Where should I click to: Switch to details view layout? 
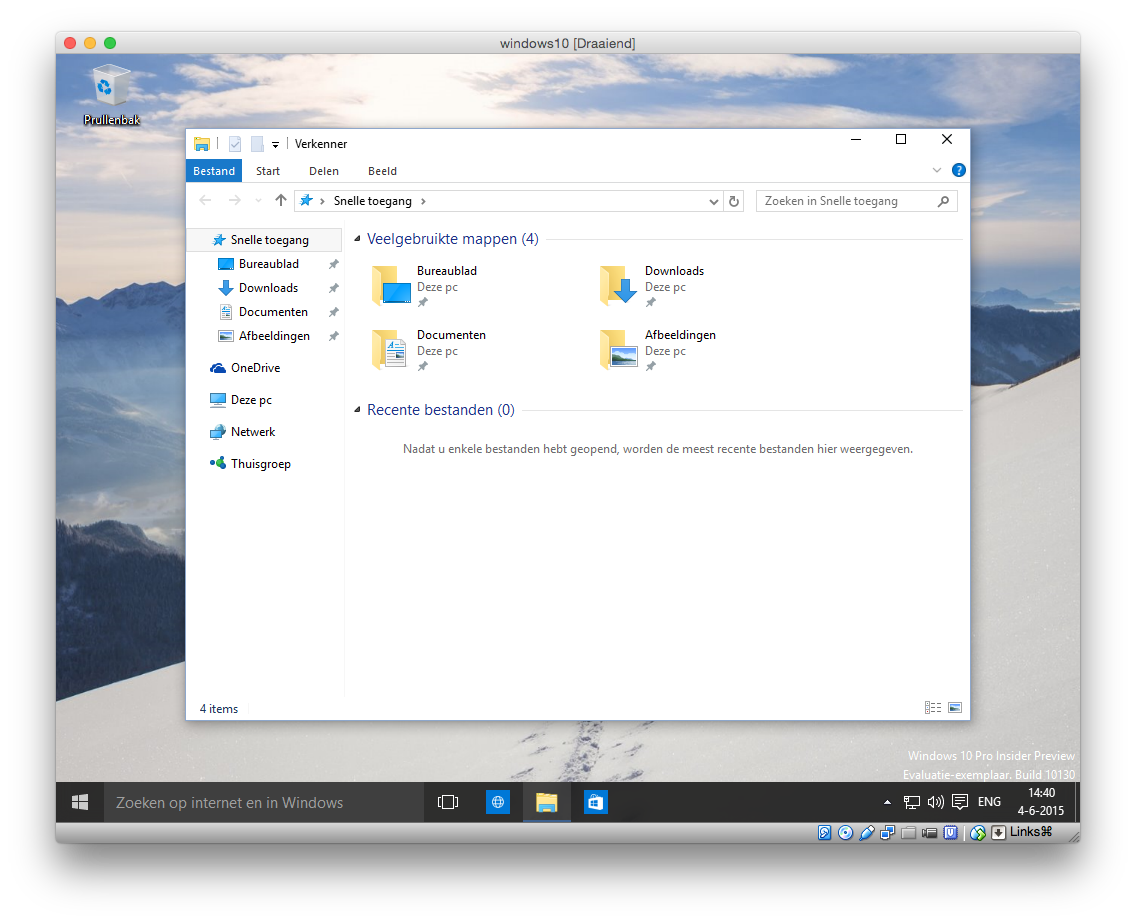933,708
